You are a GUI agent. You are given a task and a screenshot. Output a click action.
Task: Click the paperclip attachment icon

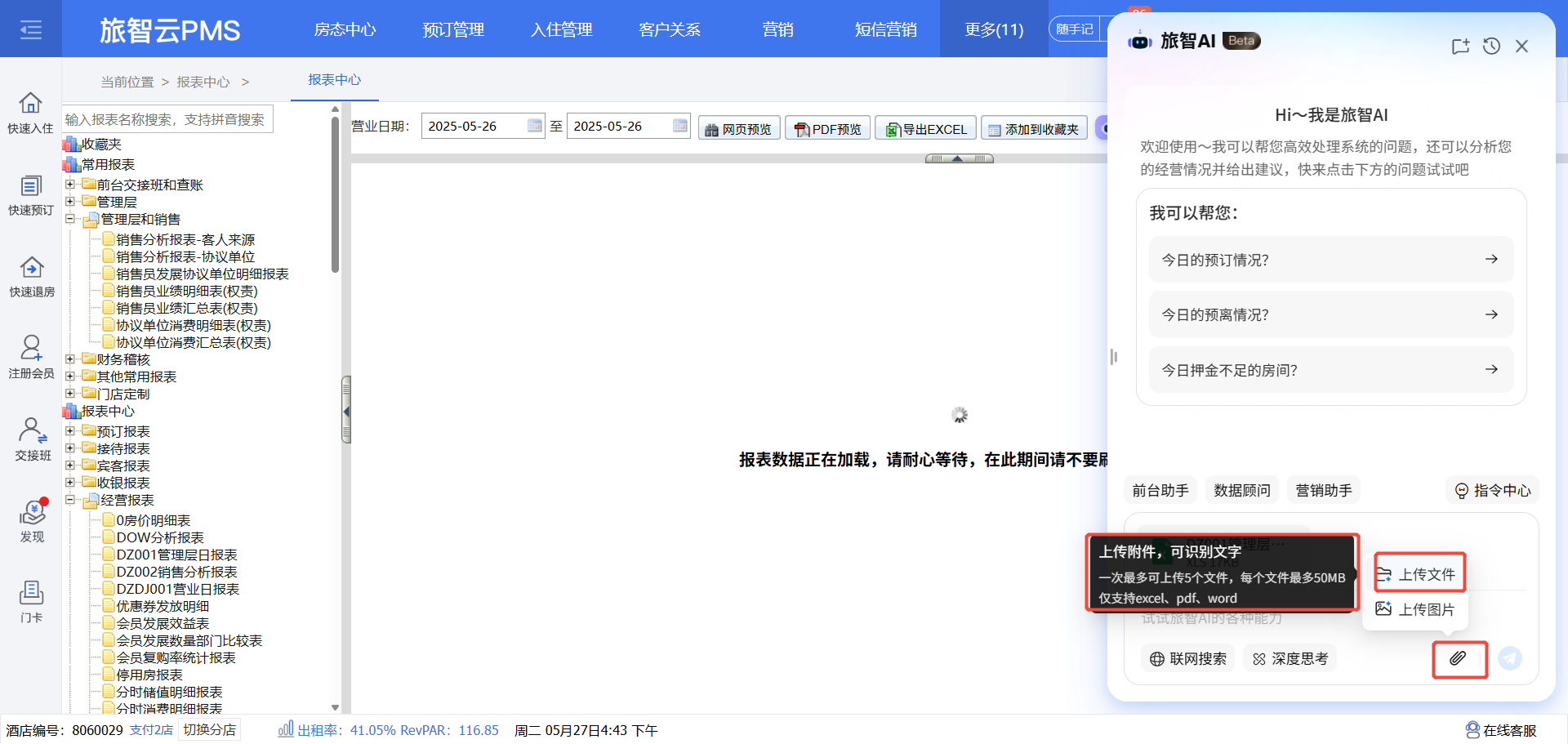[1459, 658]
